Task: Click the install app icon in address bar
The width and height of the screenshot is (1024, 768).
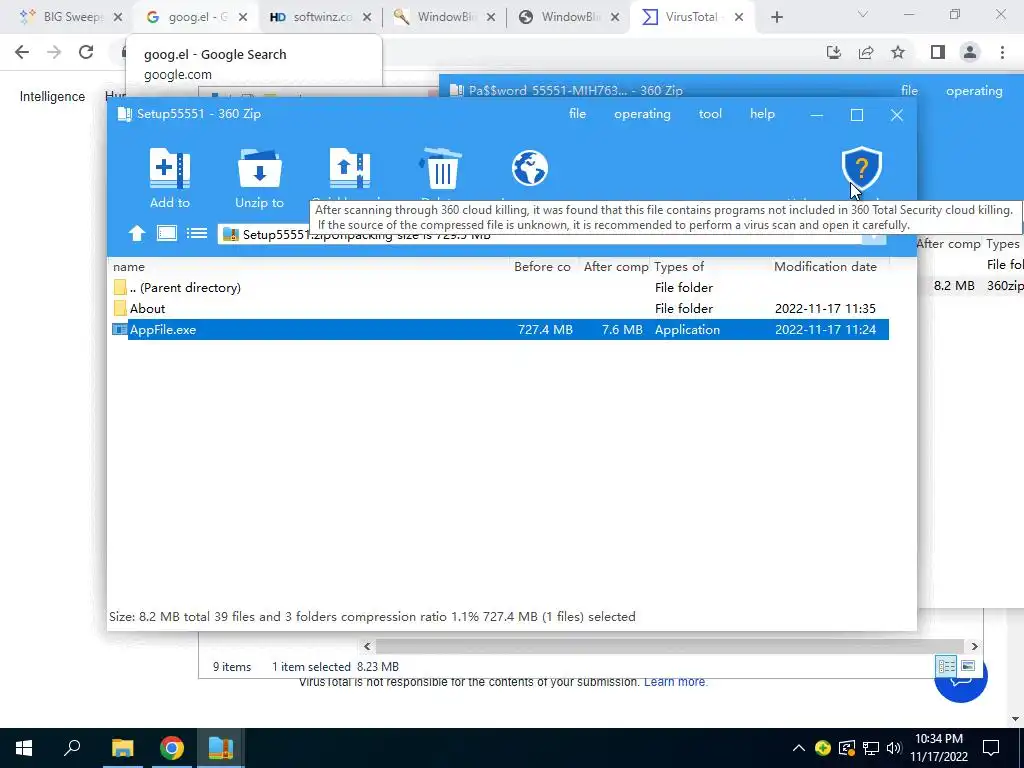Action: (x=834, y=52)
